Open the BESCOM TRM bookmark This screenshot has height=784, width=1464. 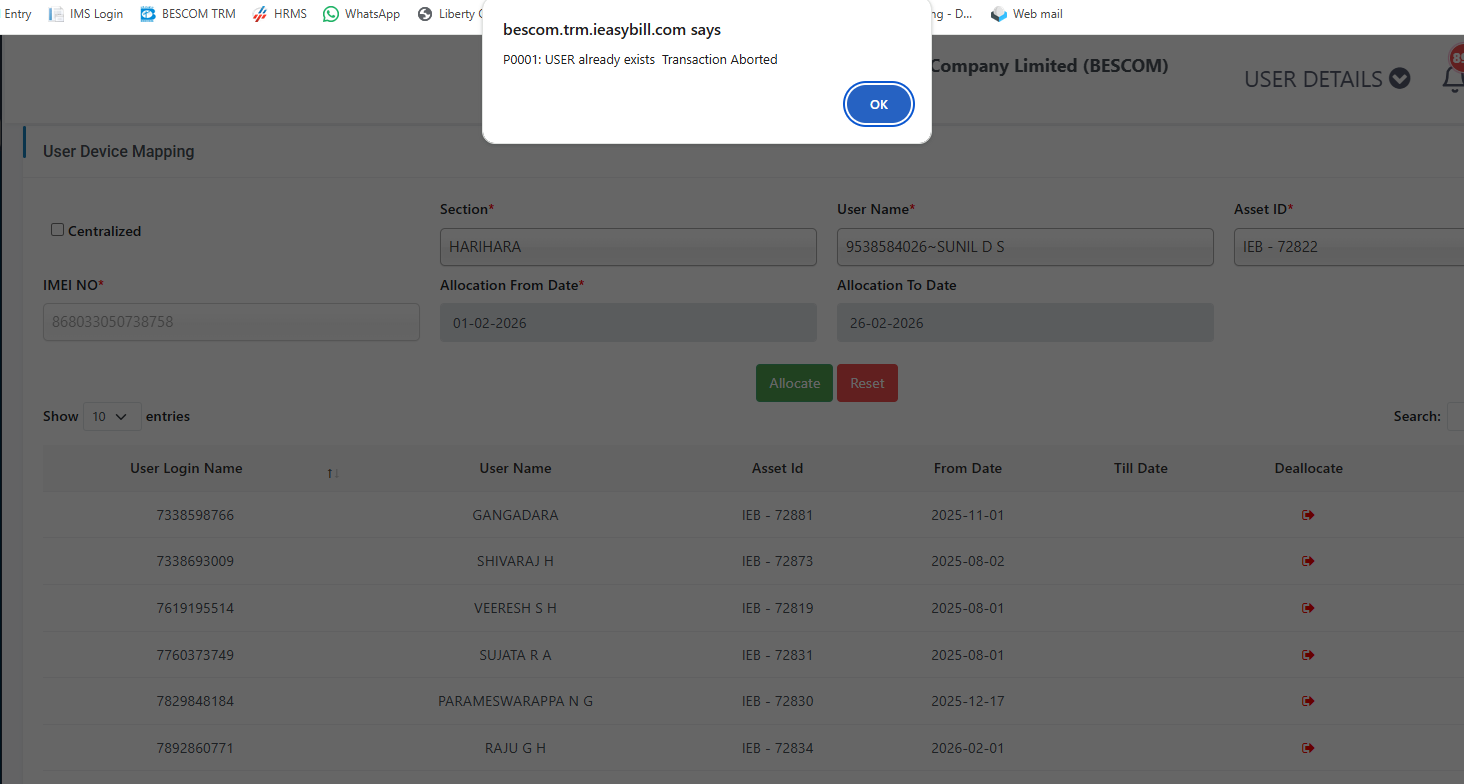point(188,14)
